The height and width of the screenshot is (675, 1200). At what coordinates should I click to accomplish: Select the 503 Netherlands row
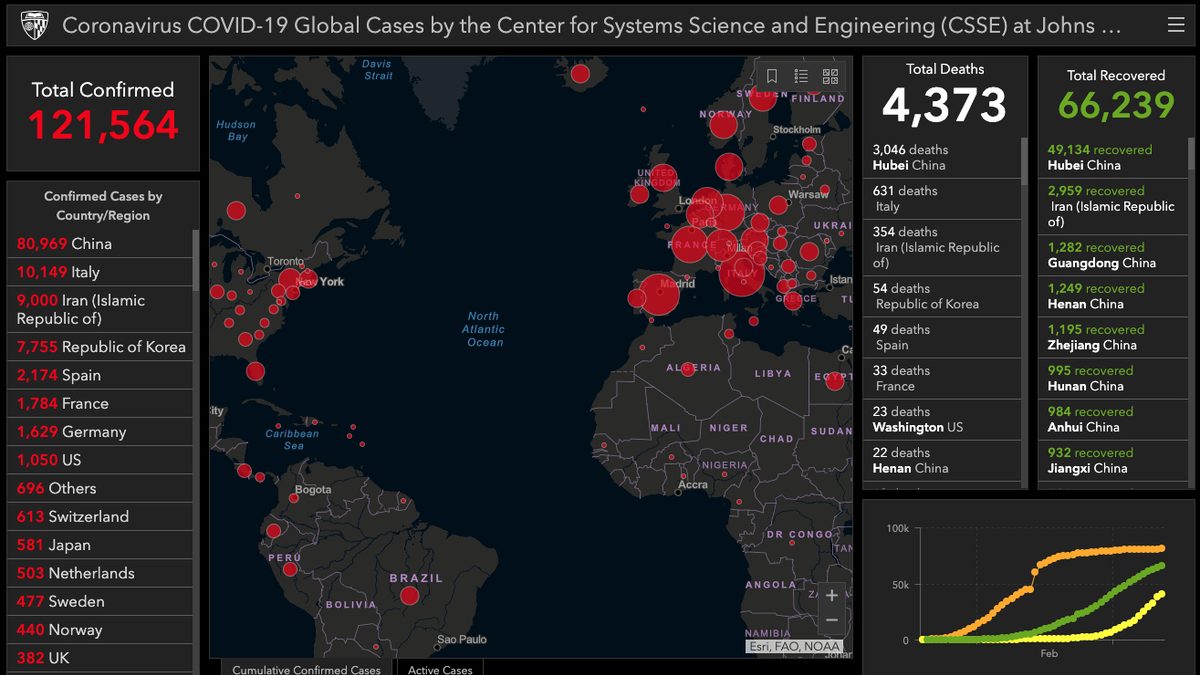click(x=100, y=573)
